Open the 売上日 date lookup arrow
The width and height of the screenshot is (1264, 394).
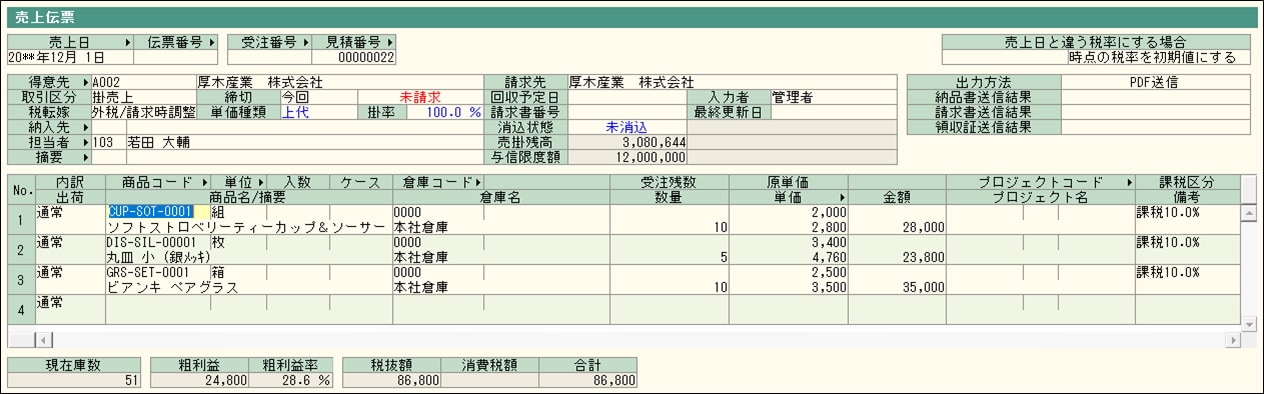(x=128, y=43)
